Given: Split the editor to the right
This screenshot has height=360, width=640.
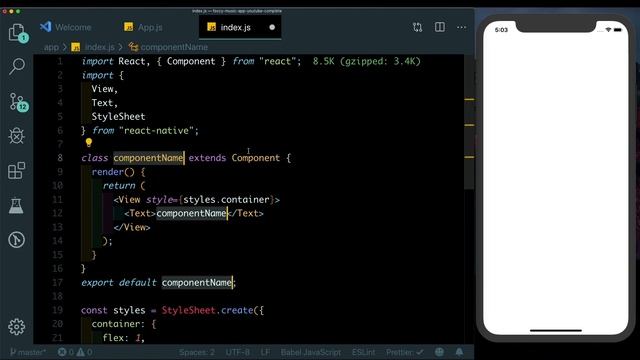Looking at the screenshot, I should [x=440, y=27].
